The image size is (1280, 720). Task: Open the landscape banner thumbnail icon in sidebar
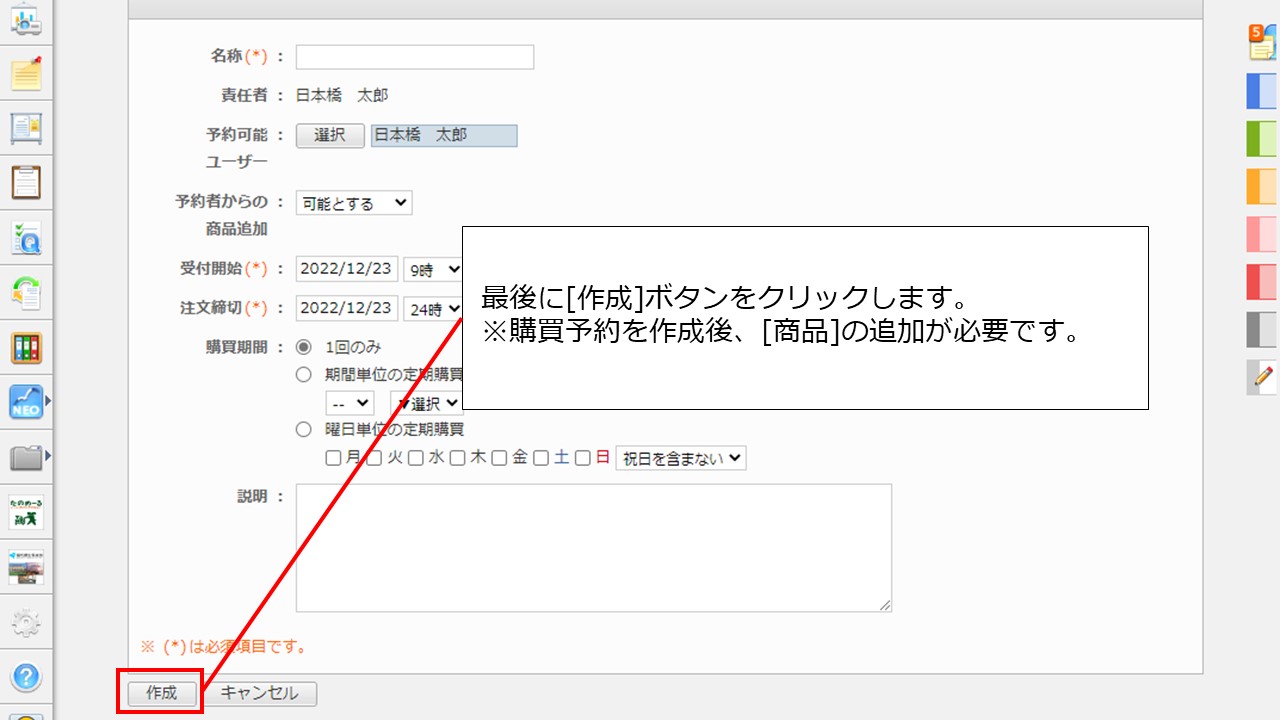tap(25, 567)
